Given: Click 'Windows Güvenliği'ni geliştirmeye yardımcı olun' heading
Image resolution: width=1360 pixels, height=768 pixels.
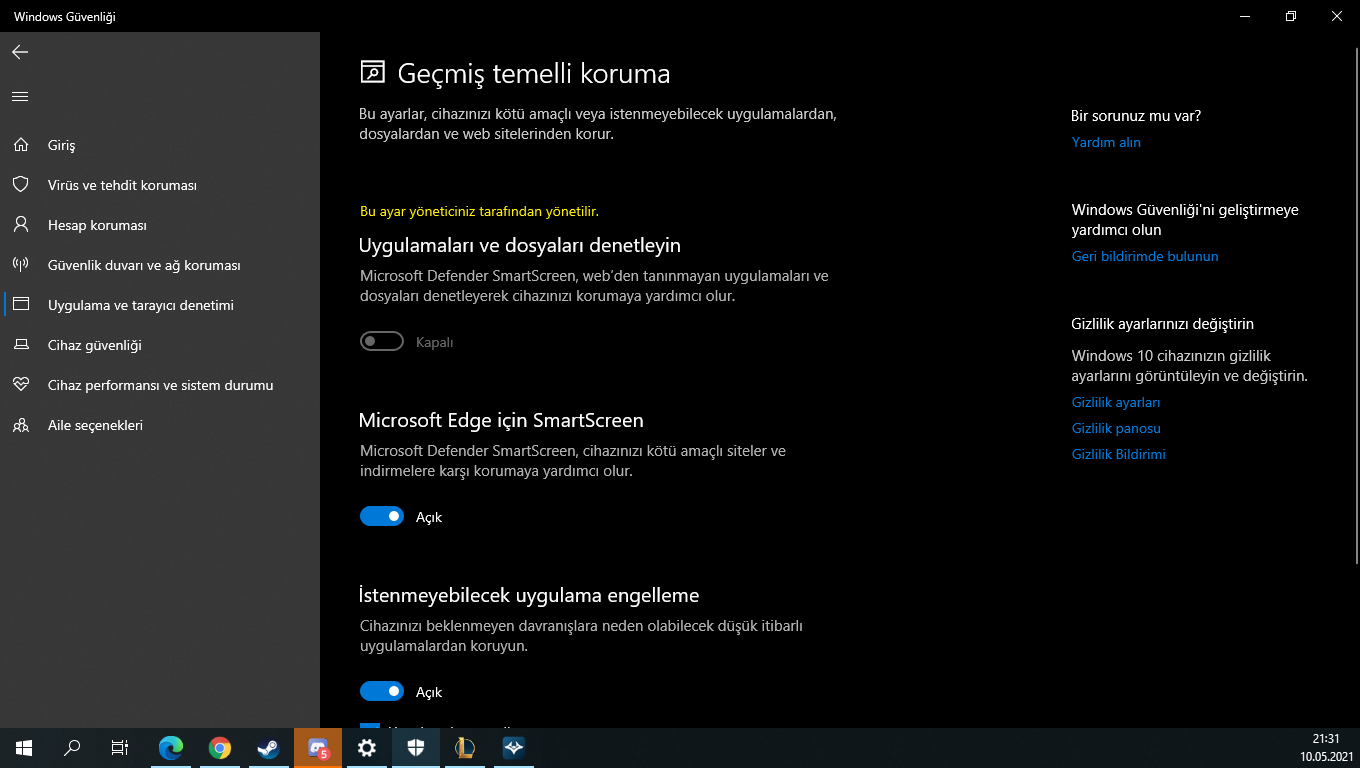Looking at the screenshot, I should click(1185, 220).
